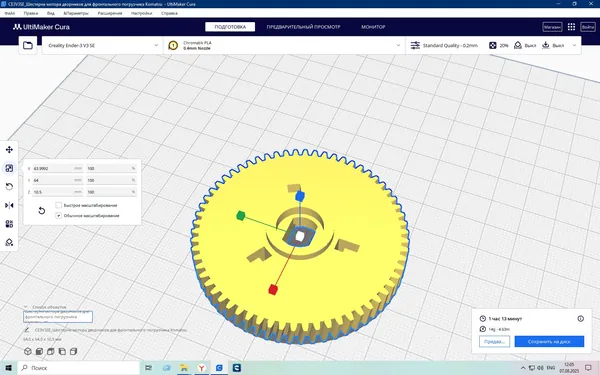Click the print settings sliders icon
Viewport: 600px width, 375px height.
tap(415, 46)
